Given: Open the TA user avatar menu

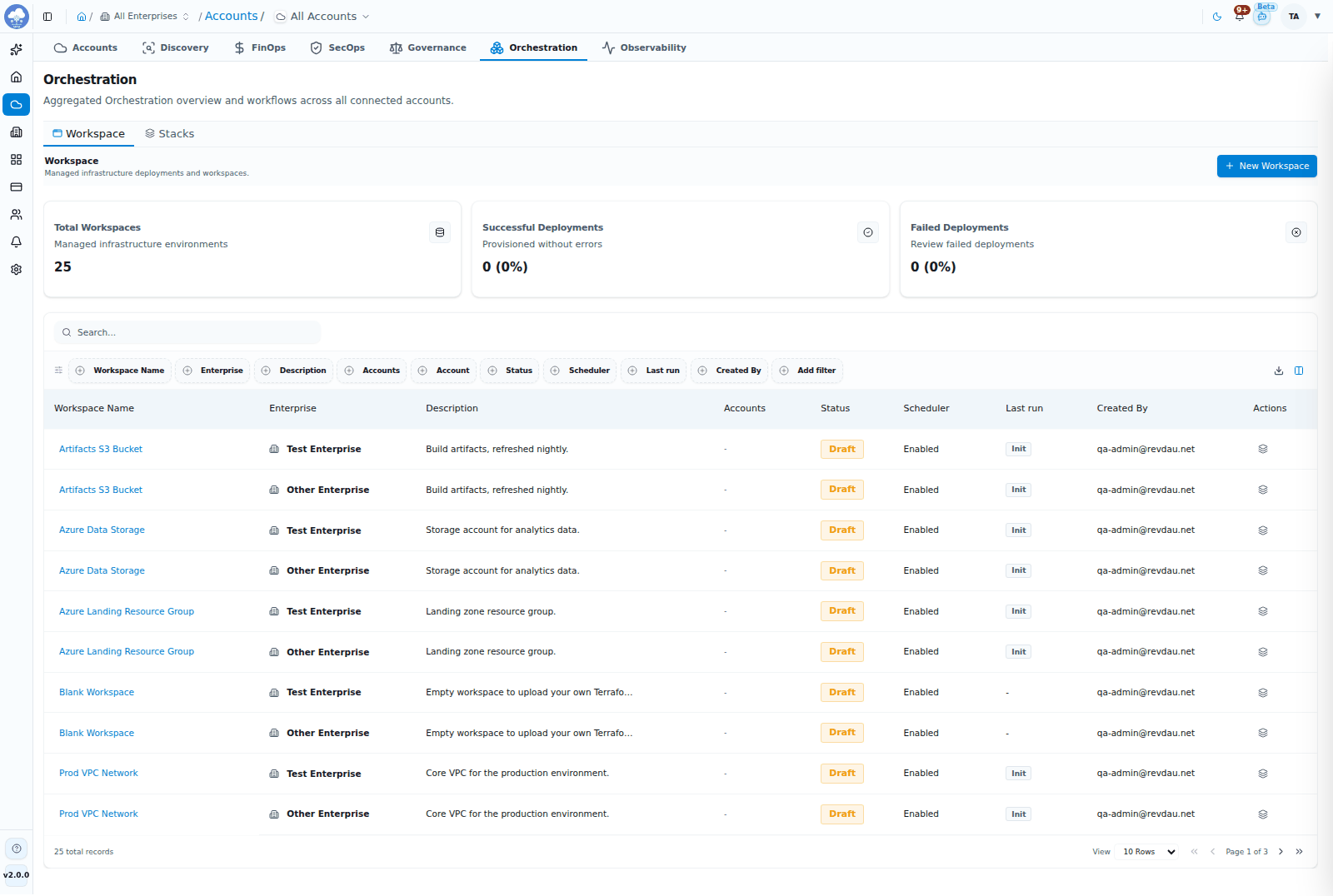Looking at the screenshot, I should 1294,17.
